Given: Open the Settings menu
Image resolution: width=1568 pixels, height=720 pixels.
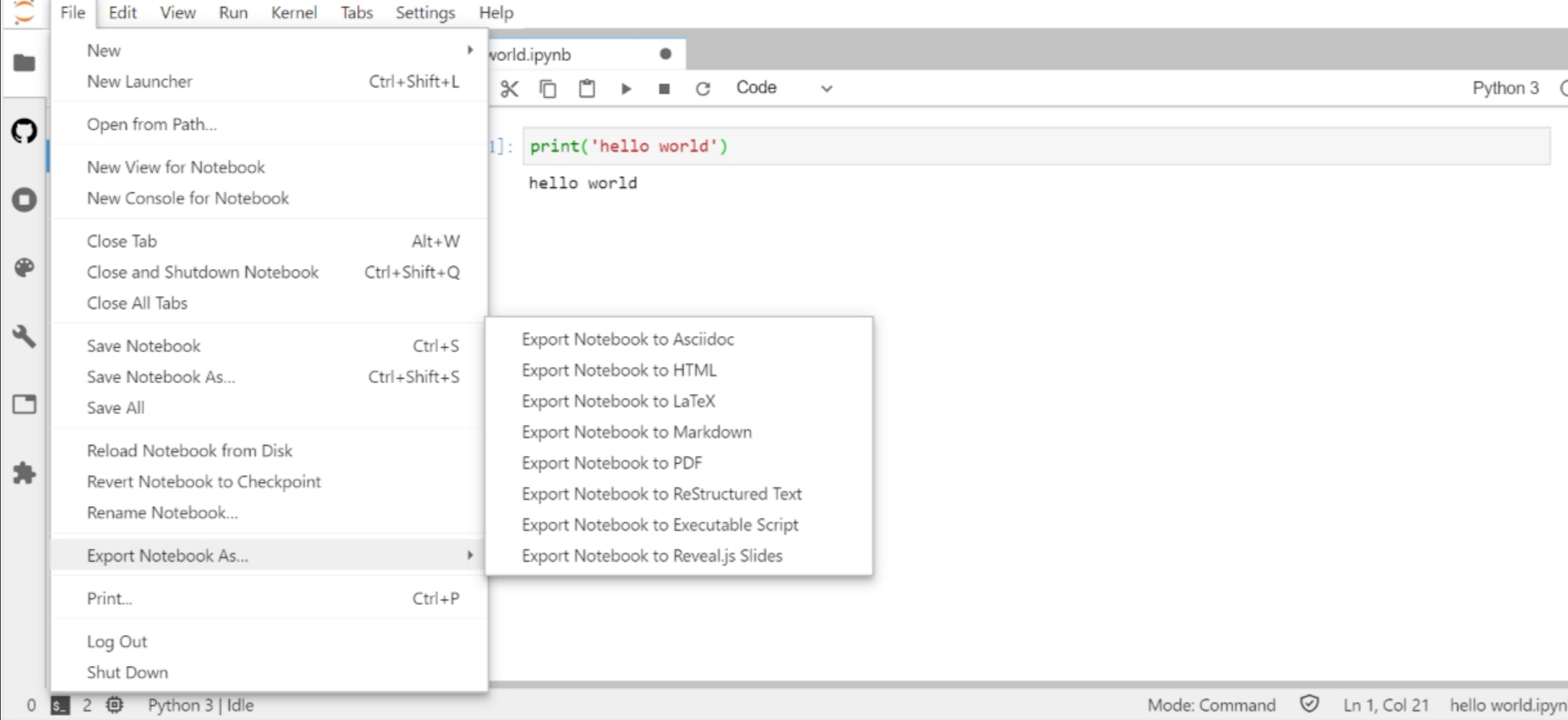Looking at the screenshot, I should pyautogui.click(x=425, y=13).
